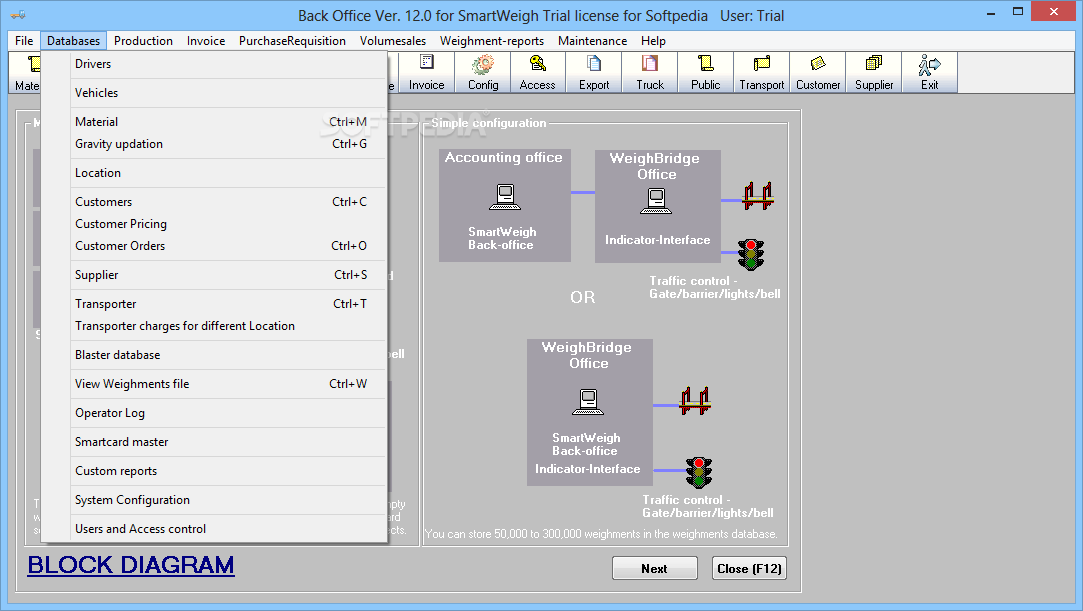The image size is (1083, 611).
Task: Open the Truck toolbar icon
Action: (x=650, y=72)
